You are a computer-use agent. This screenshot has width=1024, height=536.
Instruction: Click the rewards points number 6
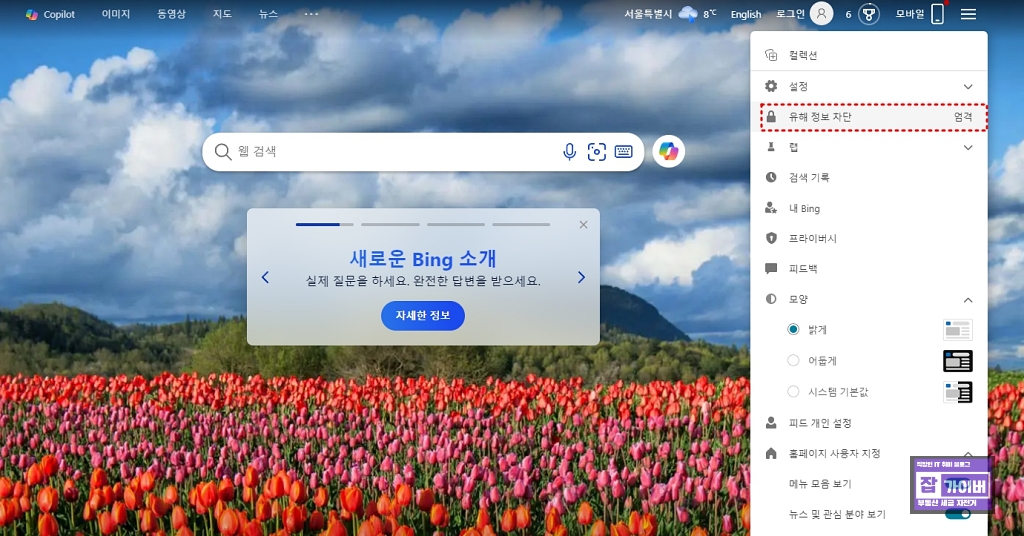tap(848, 14)
